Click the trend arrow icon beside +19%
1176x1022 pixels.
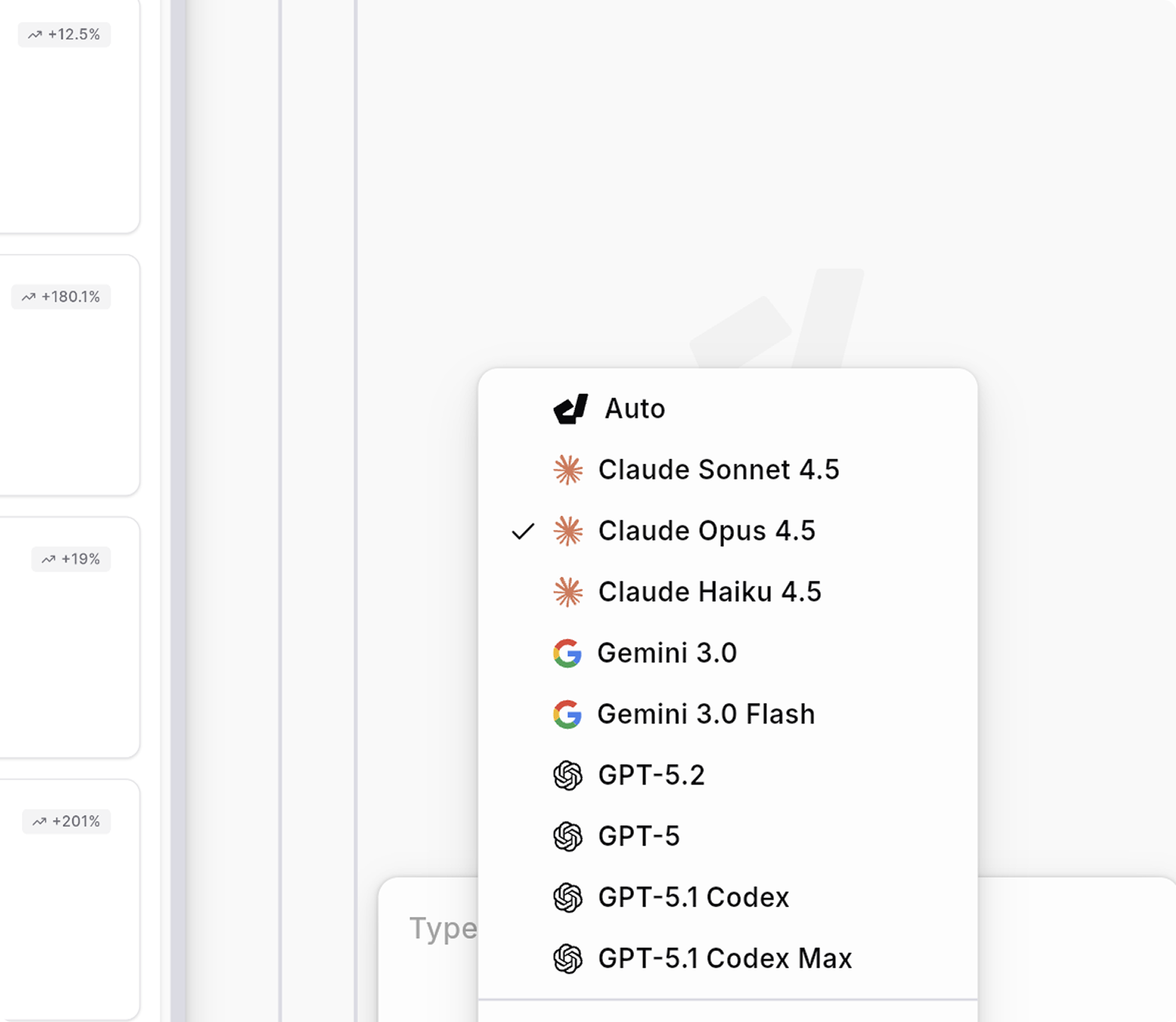[x=48, y=559]
